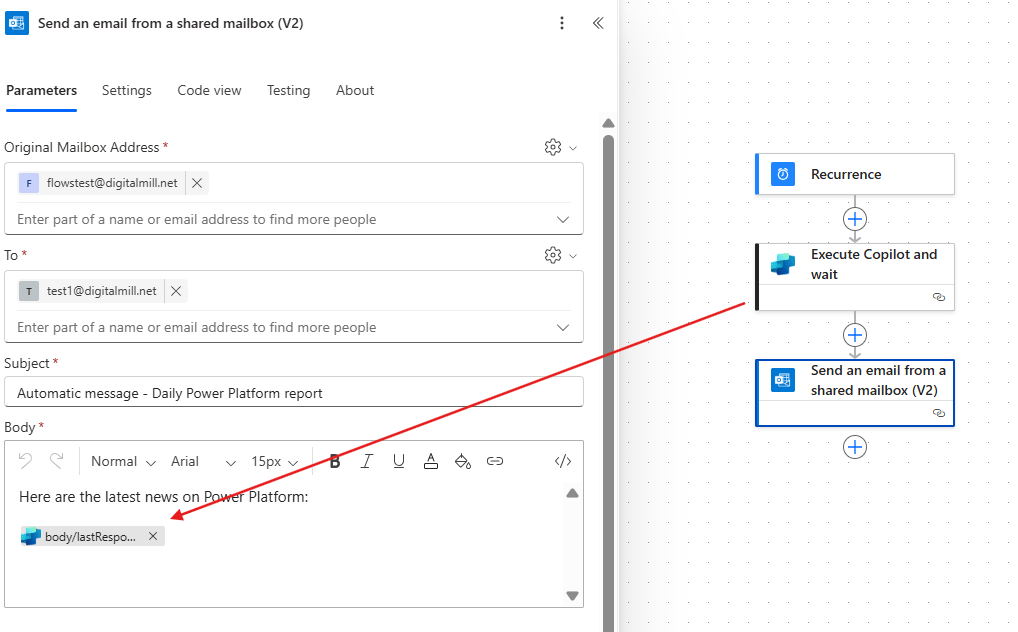Expand To field people suggestions dropdown
The height and width of the screenshot is (632, 1018).
[563, 327]
